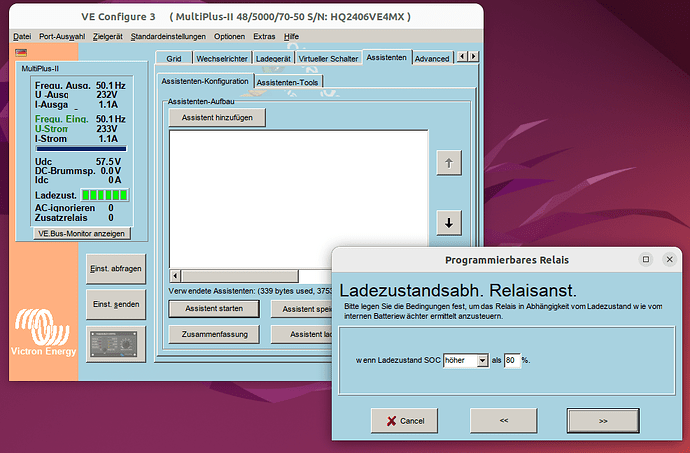The image size is (690, 453).
Task: Click VE.Bus-Monitor anzeigen button
Action: pos(82,233)
